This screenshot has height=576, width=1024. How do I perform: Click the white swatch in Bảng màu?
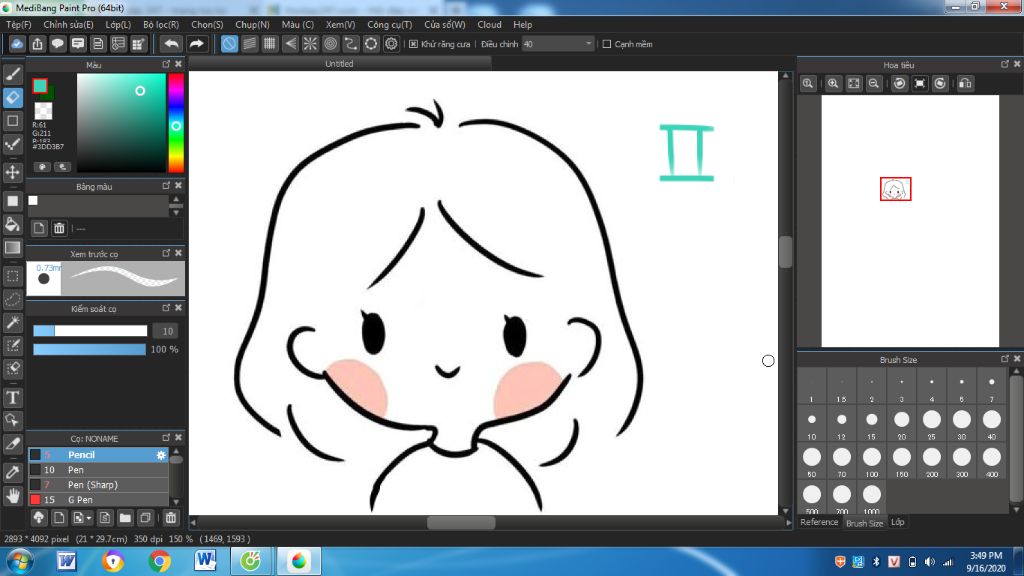point(33,200)
